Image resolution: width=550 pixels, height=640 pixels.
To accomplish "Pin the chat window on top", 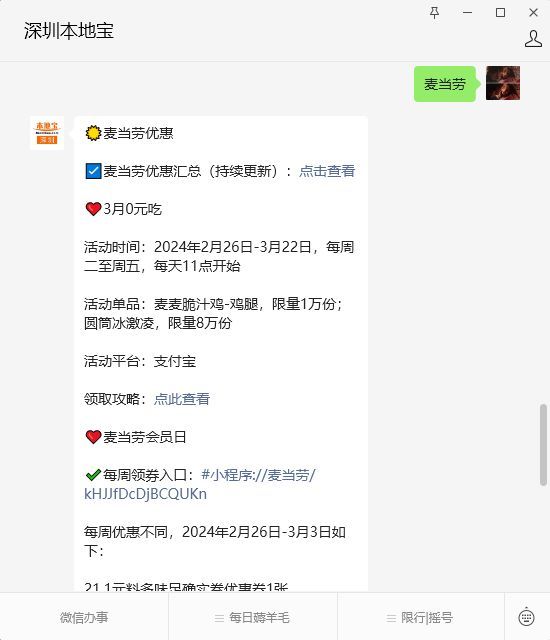I will 435,13.
